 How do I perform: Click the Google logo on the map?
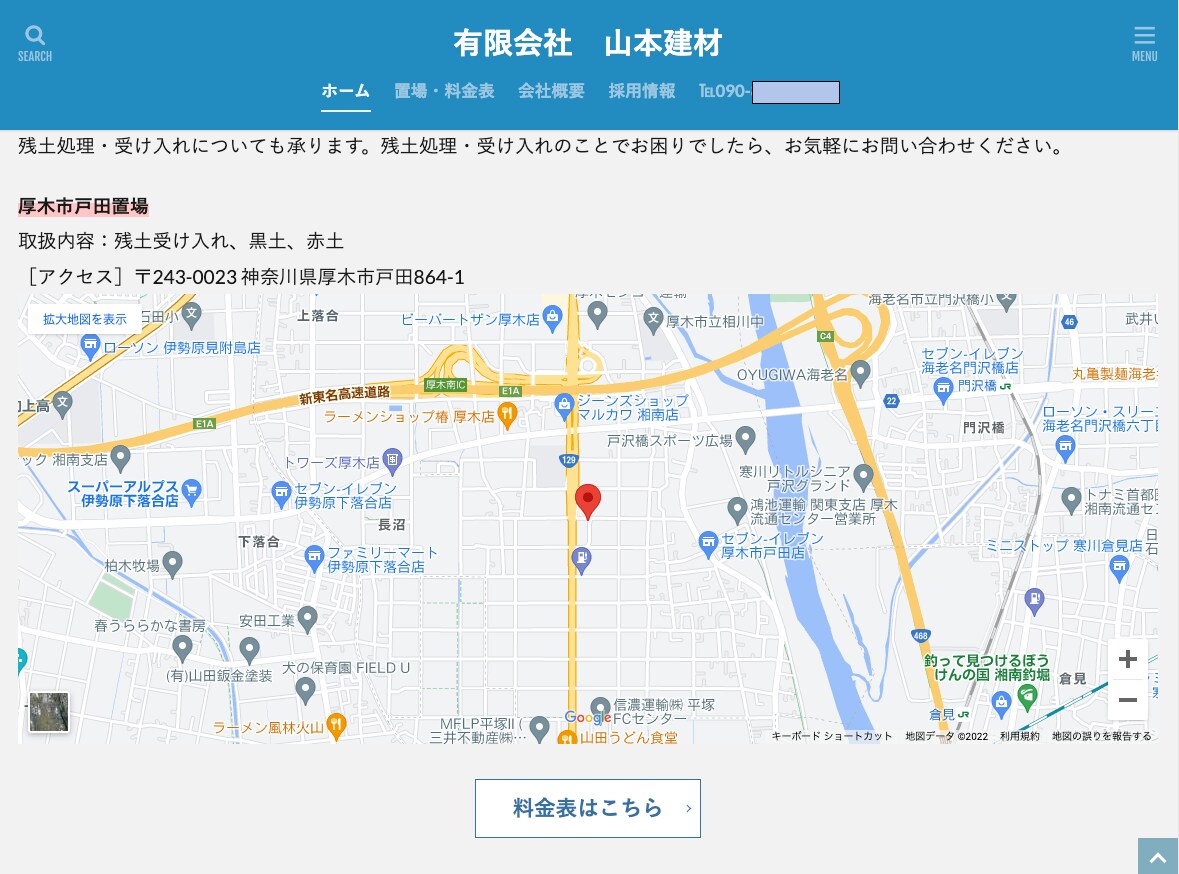click(587, 718)
